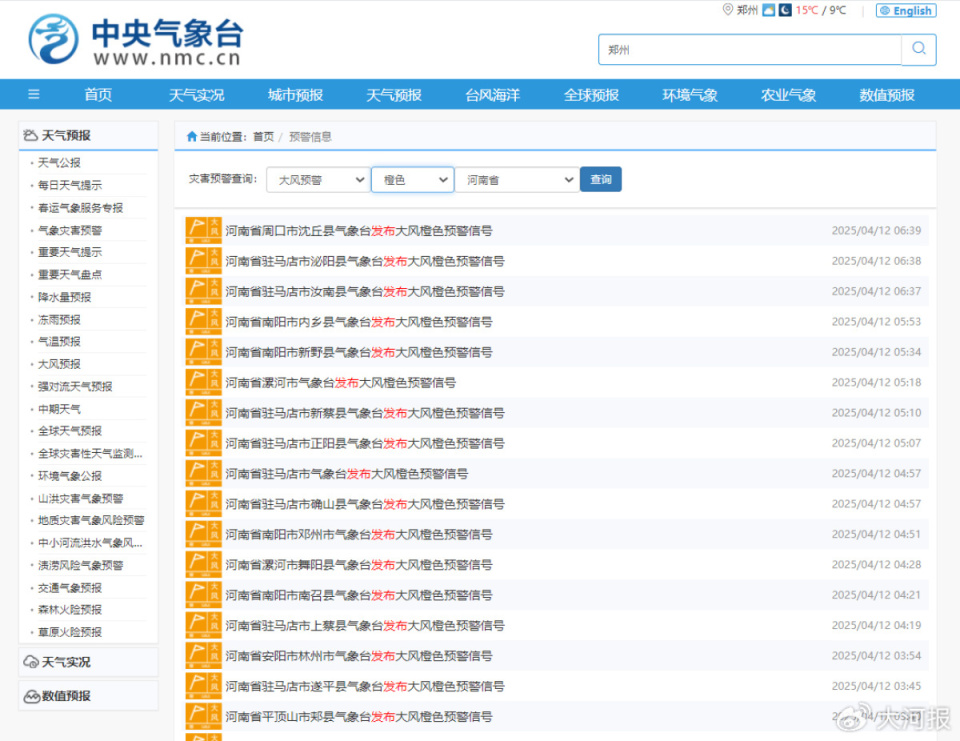Click inside the 郑州 search input field
The image size is (960, 741).
[x=750, y=48]
